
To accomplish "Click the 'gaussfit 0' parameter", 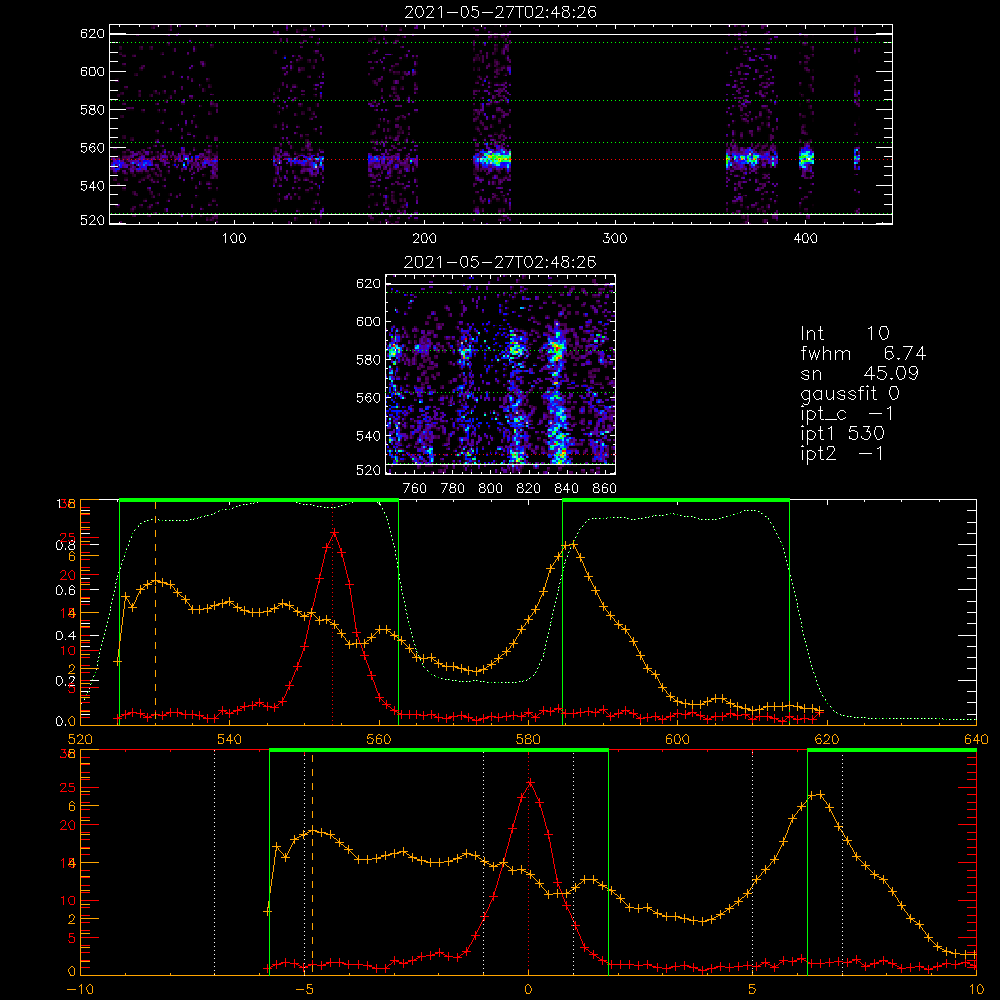I will (x=849, y=393).
